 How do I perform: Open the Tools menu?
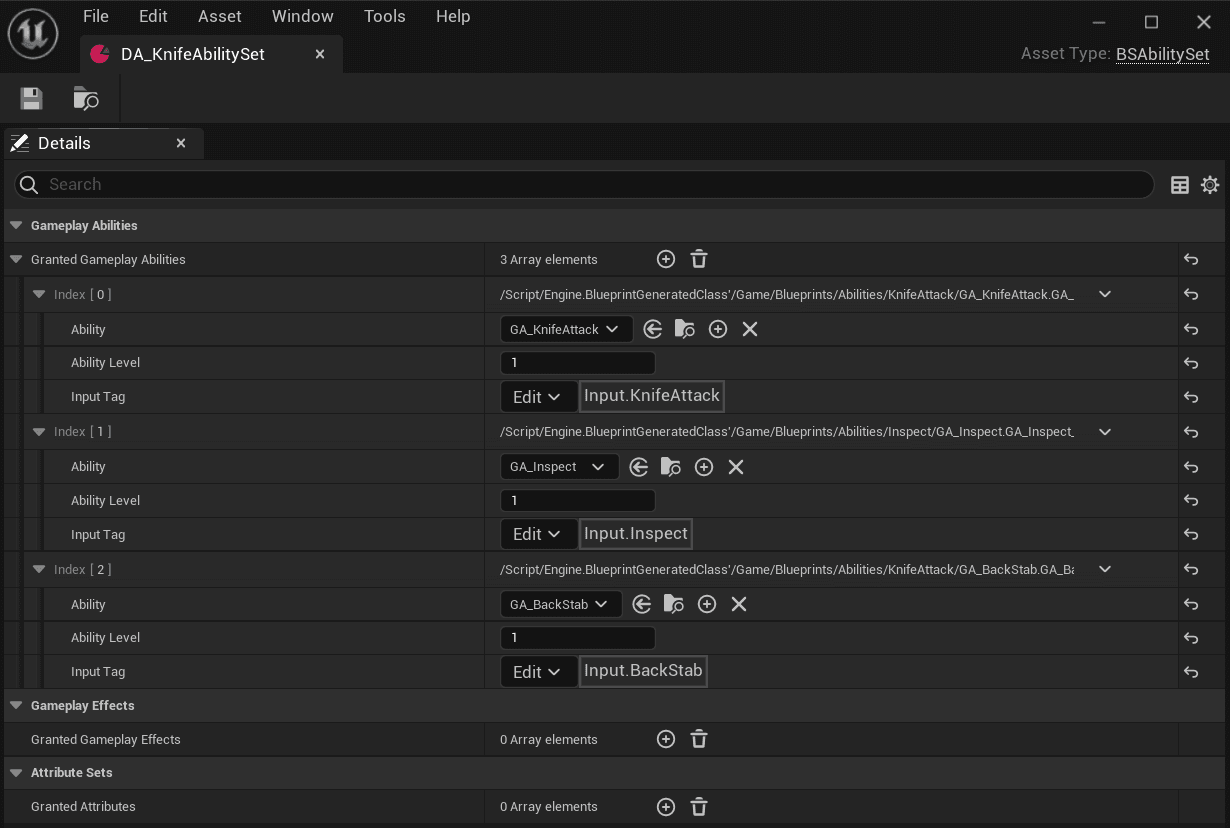click(385, 16)
